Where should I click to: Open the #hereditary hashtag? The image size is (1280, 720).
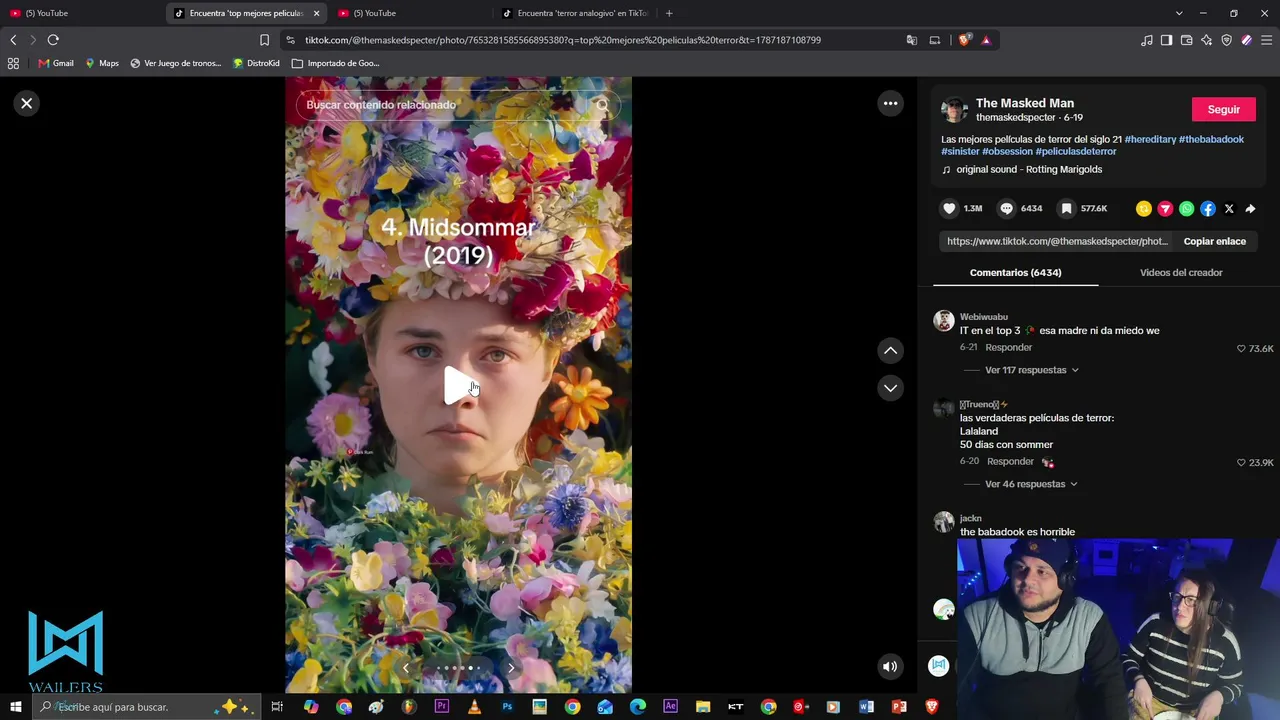(1150, 139)
